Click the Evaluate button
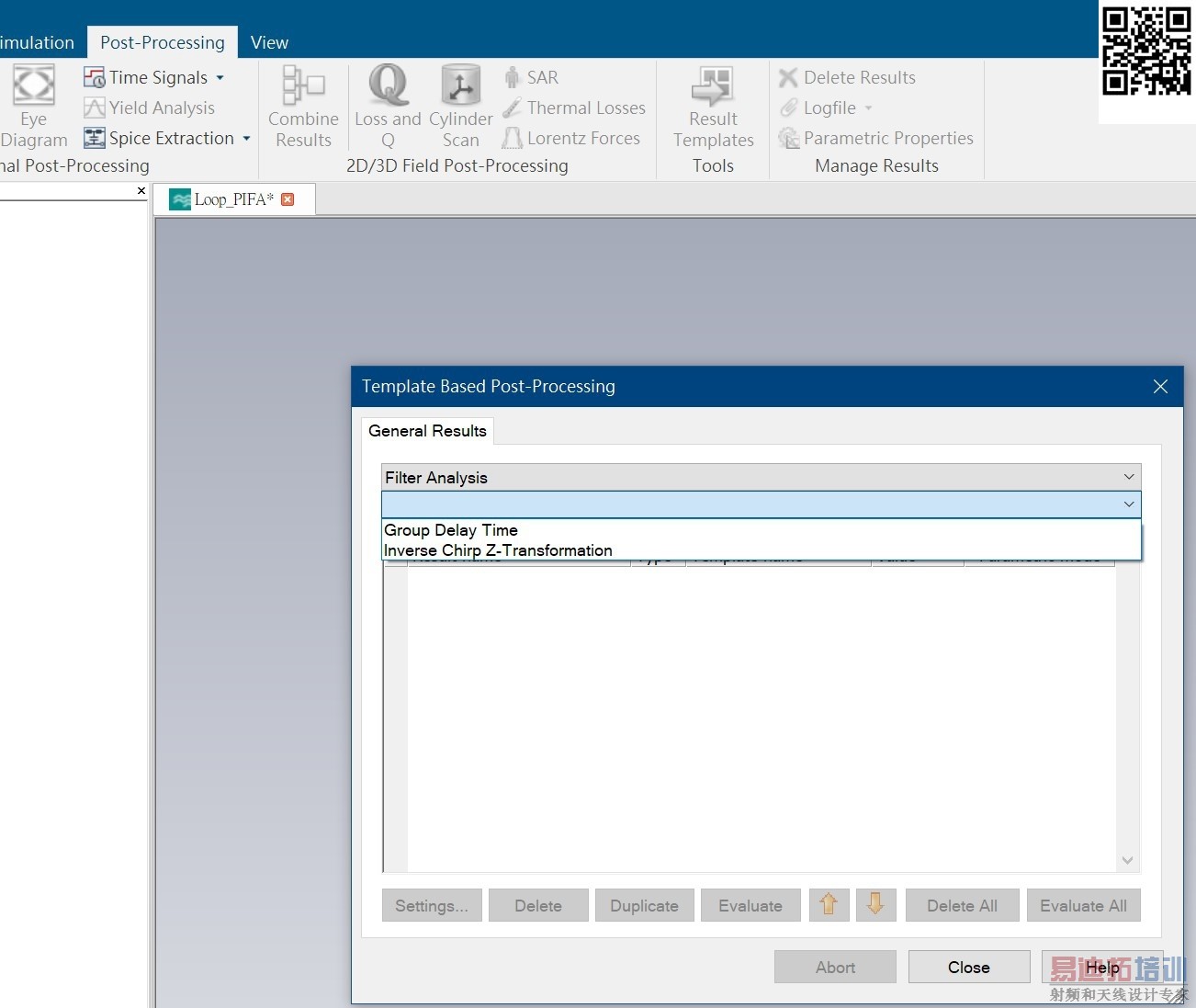The height and width of the screenshot is (1008, 1196). [750, 905]
